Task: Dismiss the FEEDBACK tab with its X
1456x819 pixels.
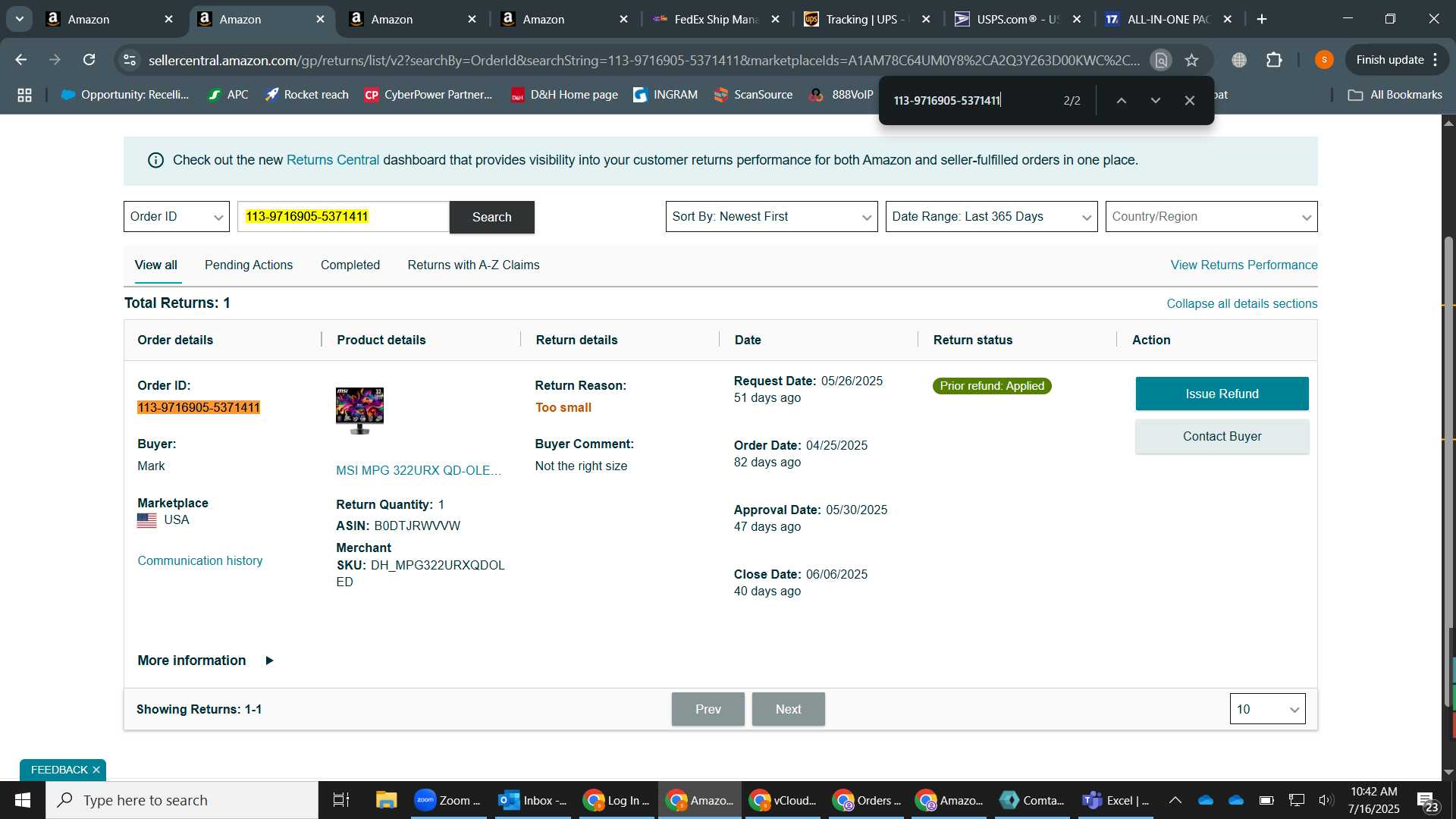Action: point(96,770)
